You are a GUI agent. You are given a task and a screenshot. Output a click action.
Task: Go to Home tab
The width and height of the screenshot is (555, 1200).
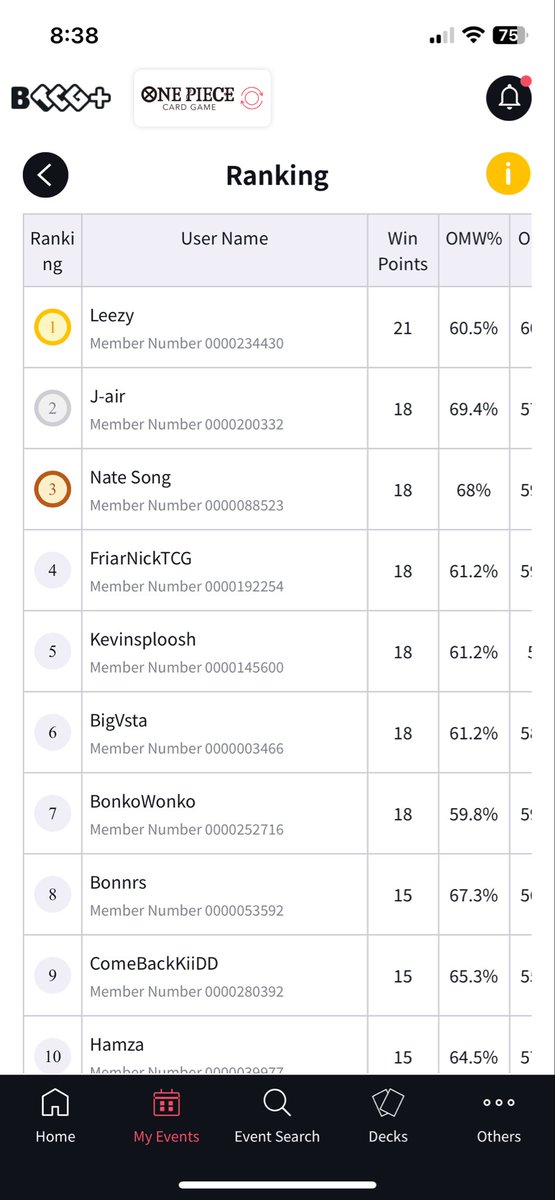tap(55, 1116)
